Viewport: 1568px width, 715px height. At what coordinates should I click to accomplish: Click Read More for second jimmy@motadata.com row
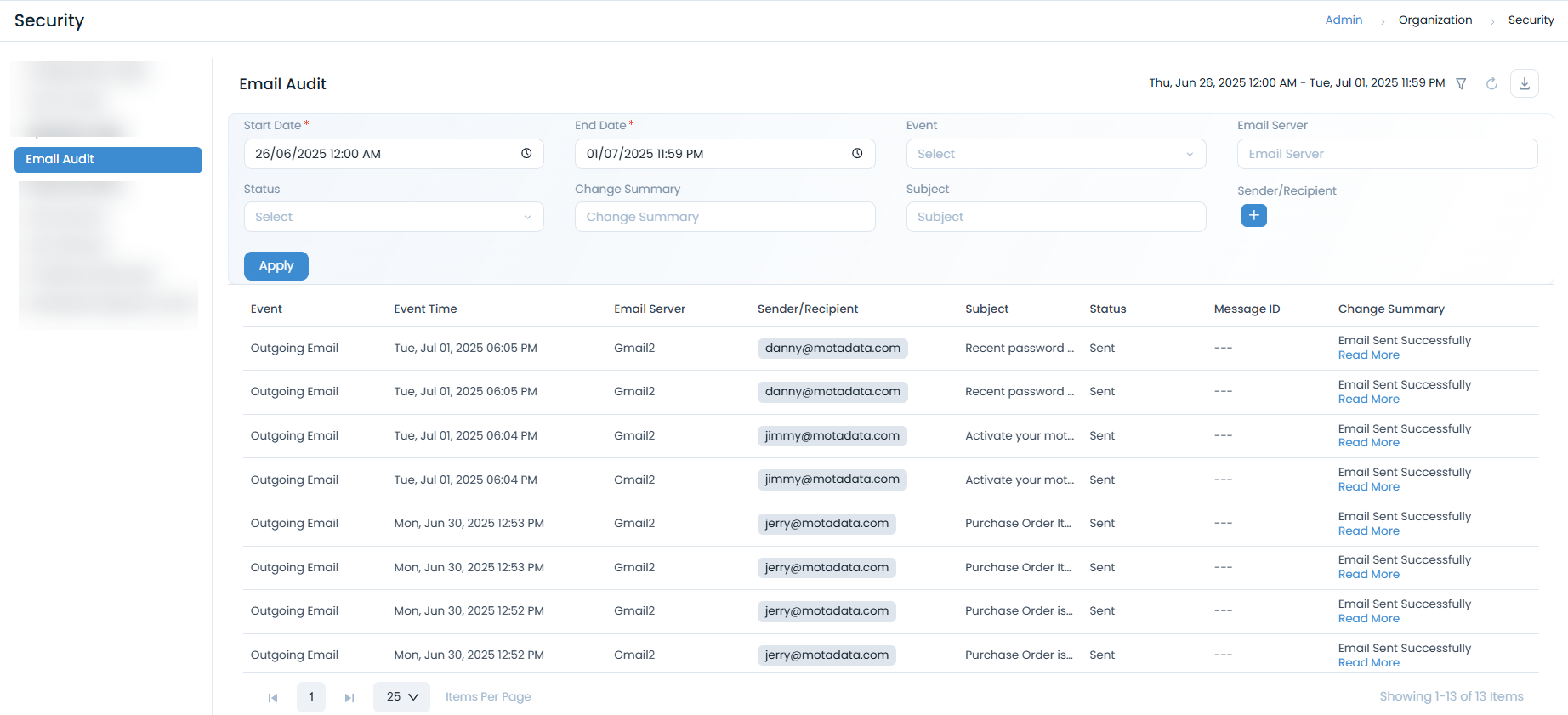tap(1368, 487)
